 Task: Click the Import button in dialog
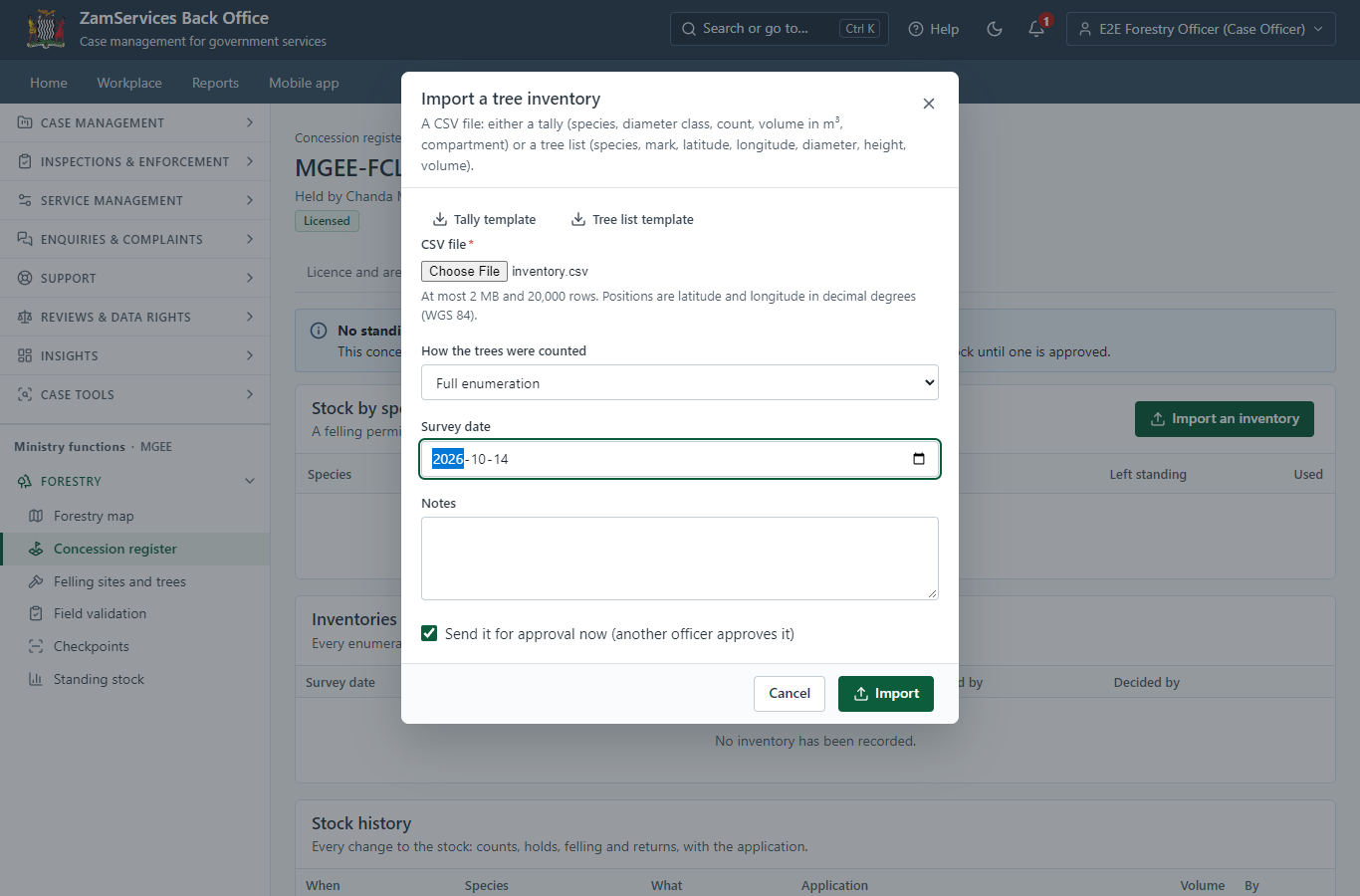click(x=886, y=694)
